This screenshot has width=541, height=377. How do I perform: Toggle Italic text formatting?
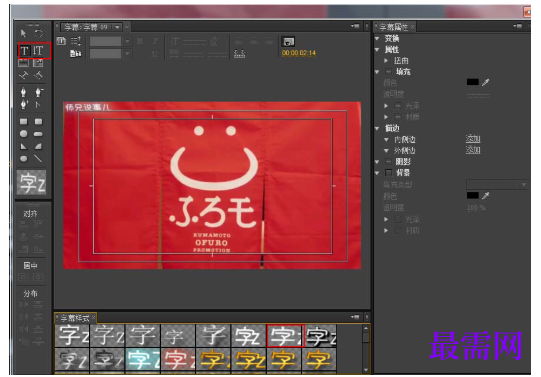(155, 41)
